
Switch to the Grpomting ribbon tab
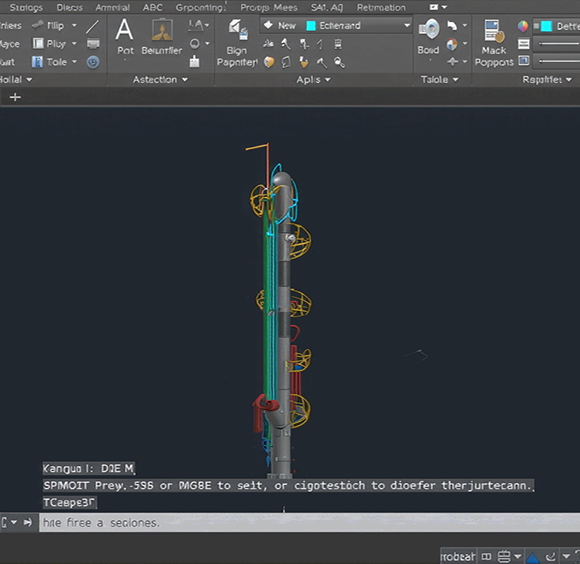click(200, 7)
